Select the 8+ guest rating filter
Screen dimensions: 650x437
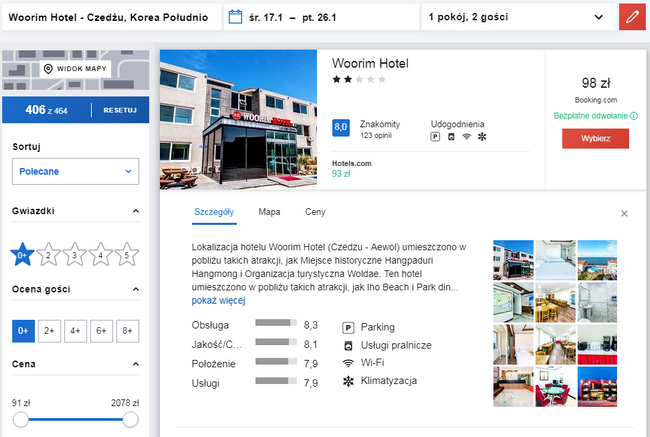click(x=128, y=331)
